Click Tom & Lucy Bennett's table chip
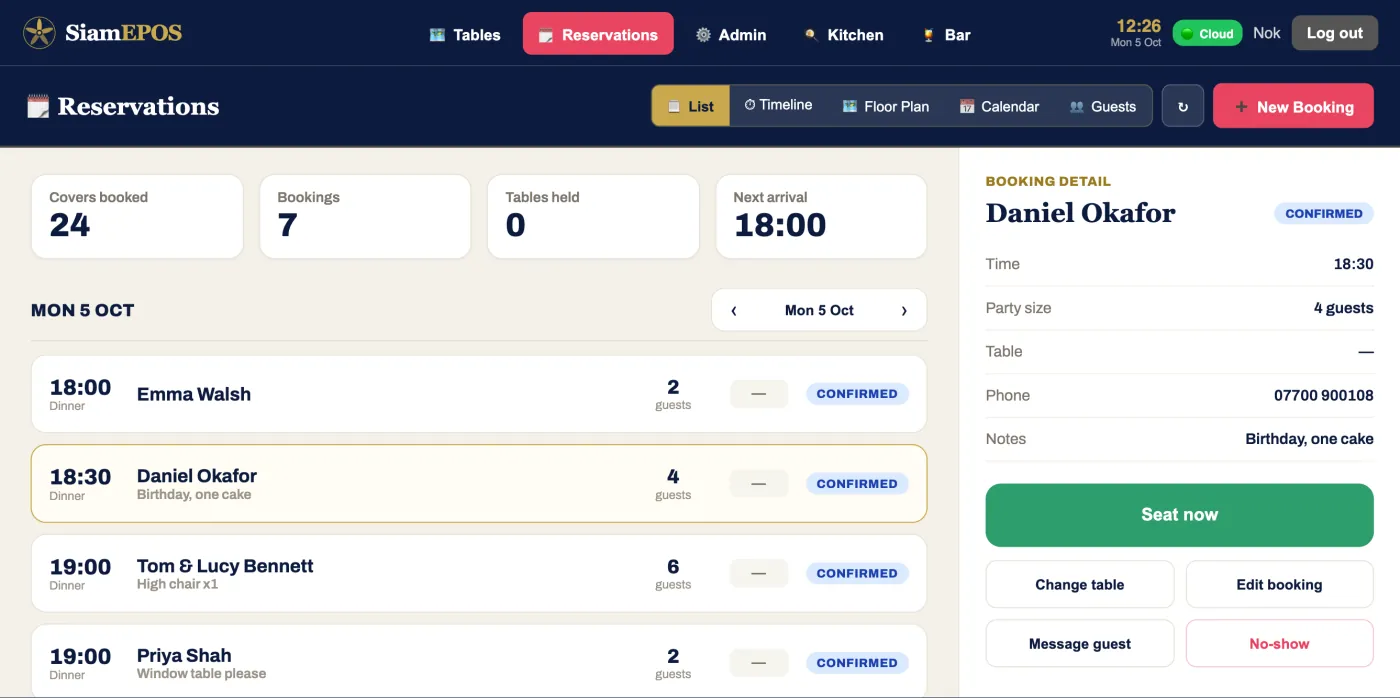This screenshot has height=698, width=1400. (759, 573)
